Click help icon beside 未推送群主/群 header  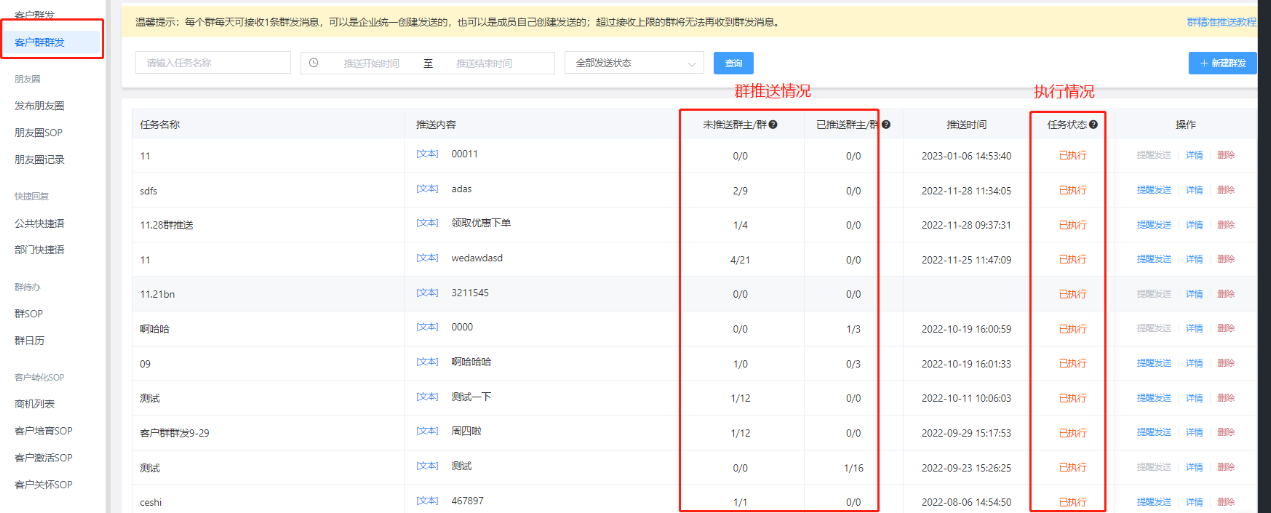(x=774, y=125)
